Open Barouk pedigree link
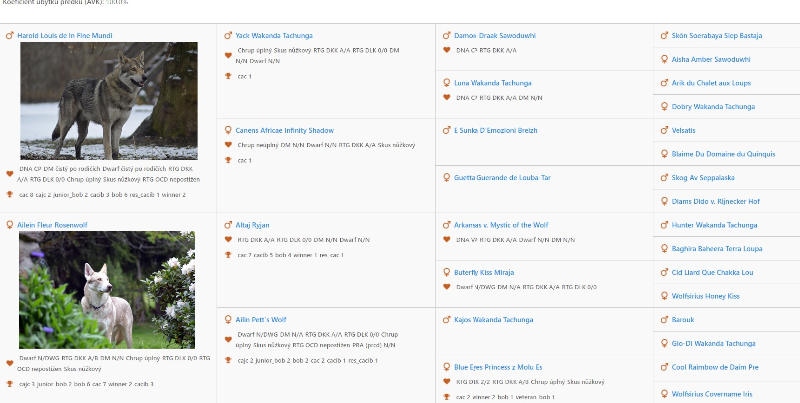The height and width of the screenshot is (403, 800). point(683,320)
